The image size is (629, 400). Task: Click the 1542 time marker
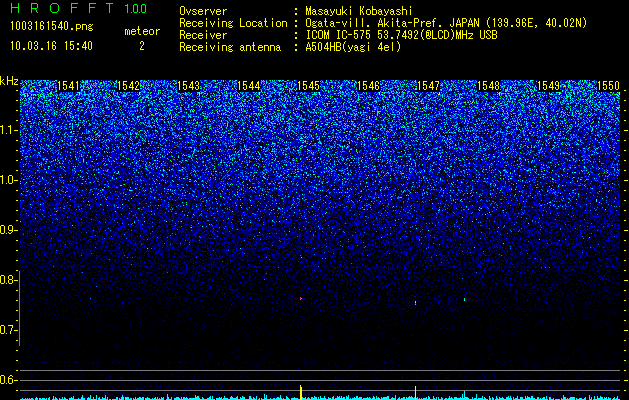pyautogui.click(x=128, y=86)
